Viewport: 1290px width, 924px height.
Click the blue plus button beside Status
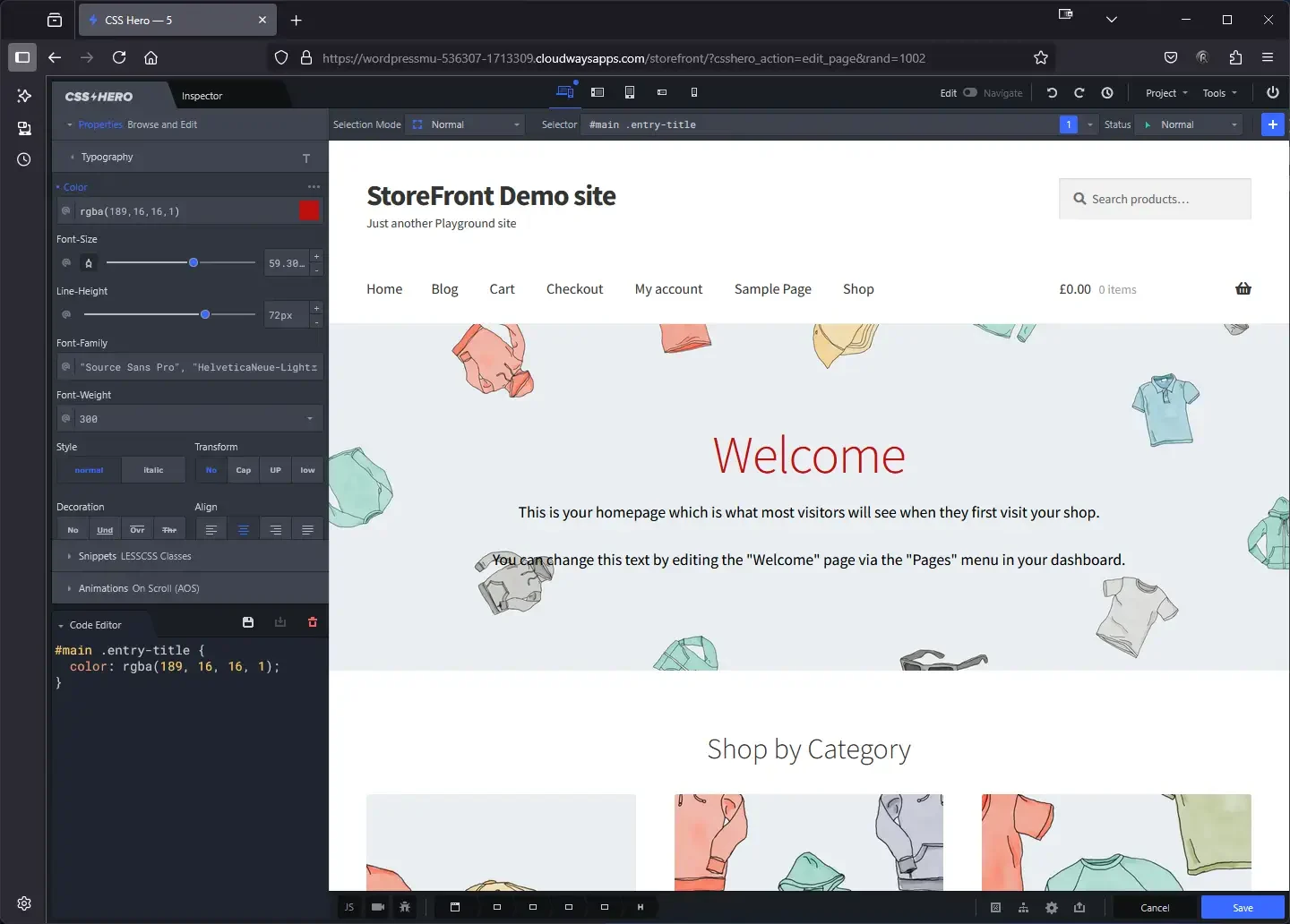point(1273,124)
